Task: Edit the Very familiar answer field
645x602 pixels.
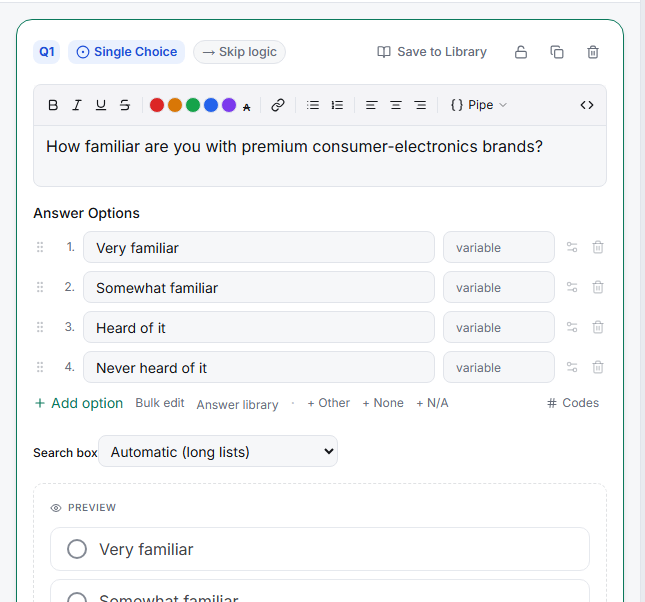Action: 259,247
